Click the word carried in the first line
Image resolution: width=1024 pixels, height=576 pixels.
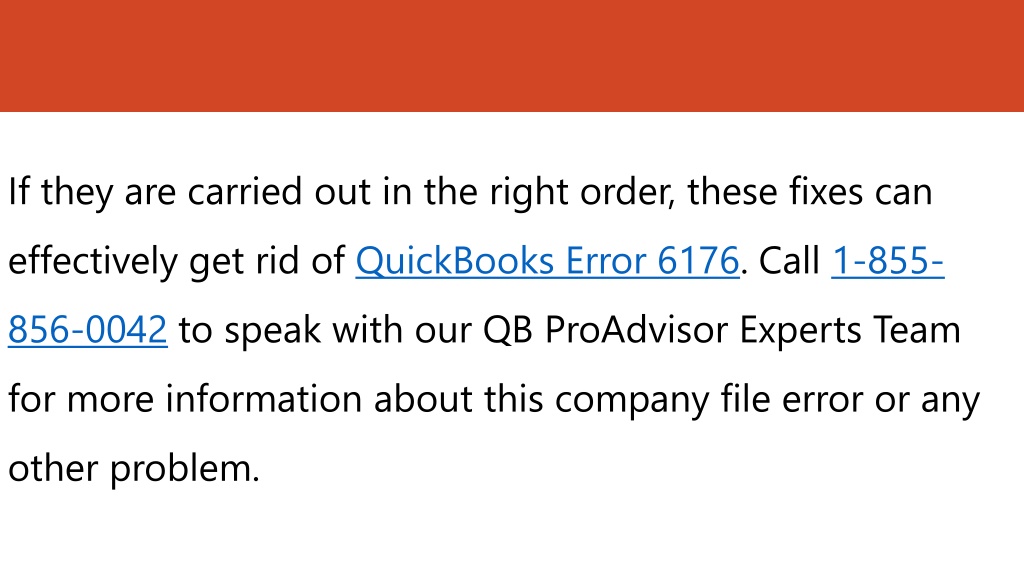coord(245,191)
